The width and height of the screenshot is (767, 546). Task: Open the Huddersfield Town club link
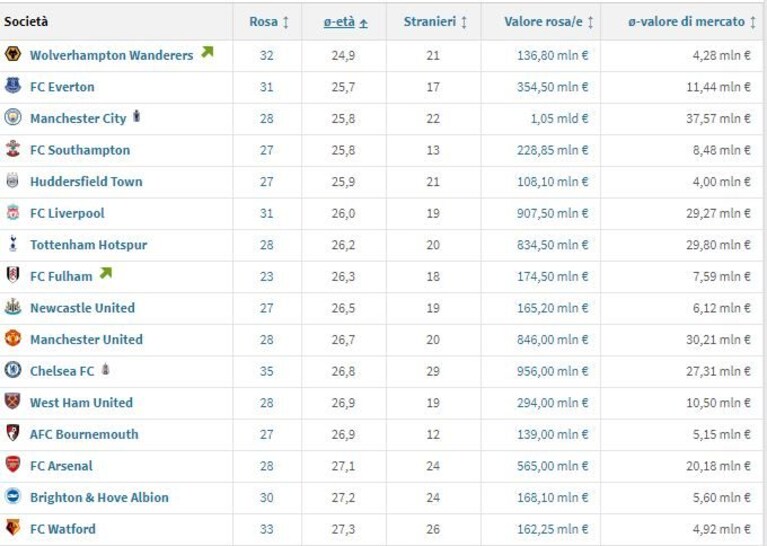coord(86,182)
